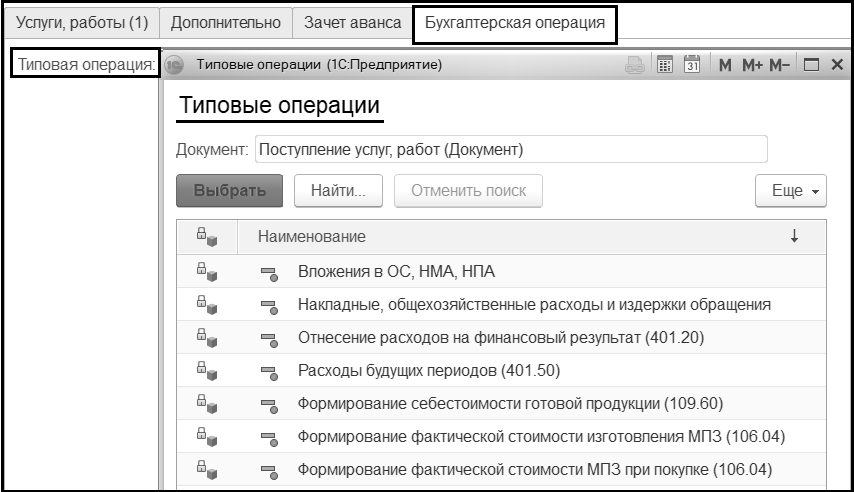Click the lock icon in the table header
The width and height of the screenshot is (854, 492).
(207, 237)
